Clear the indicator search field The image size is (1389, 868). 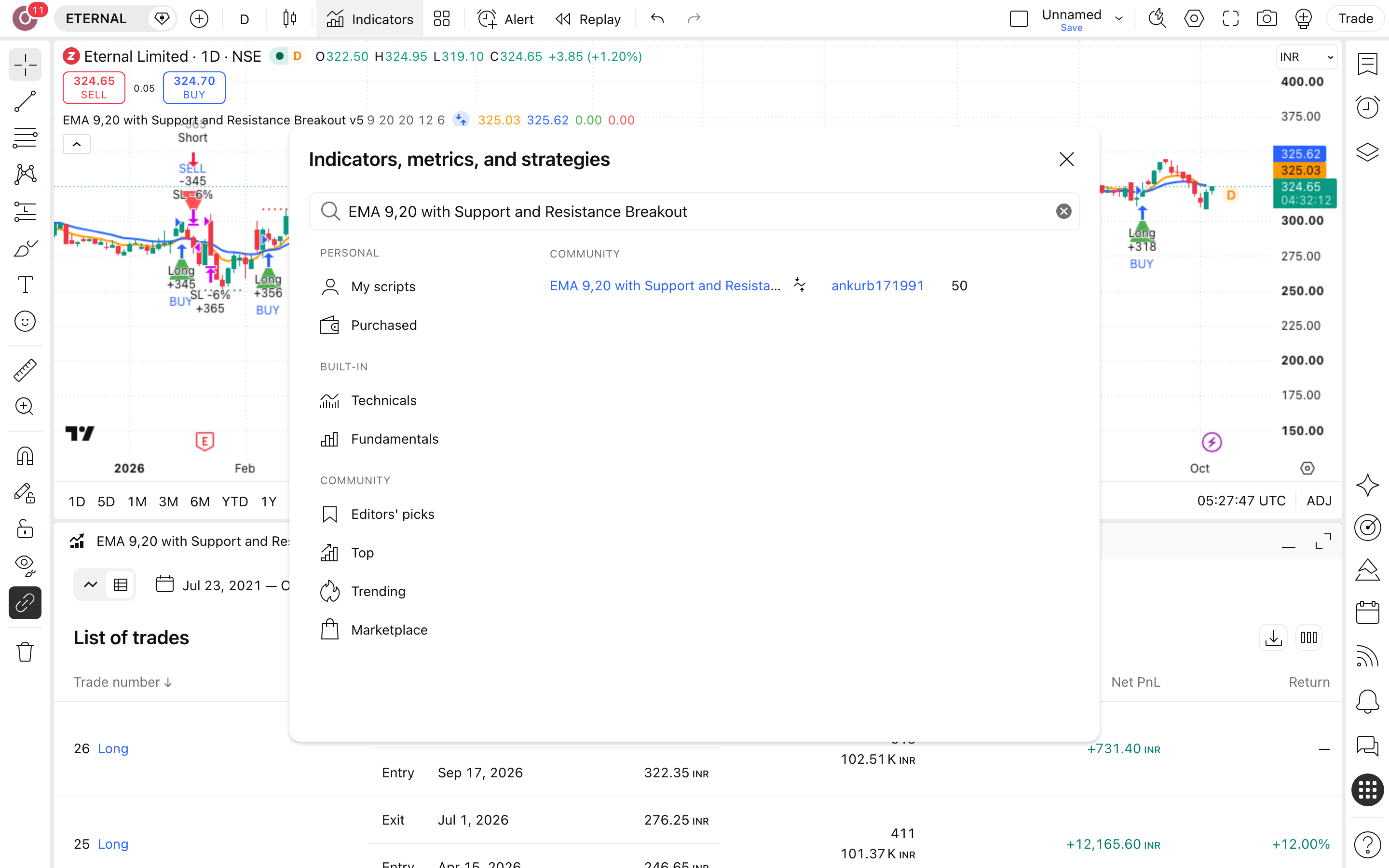[1063, 211]
